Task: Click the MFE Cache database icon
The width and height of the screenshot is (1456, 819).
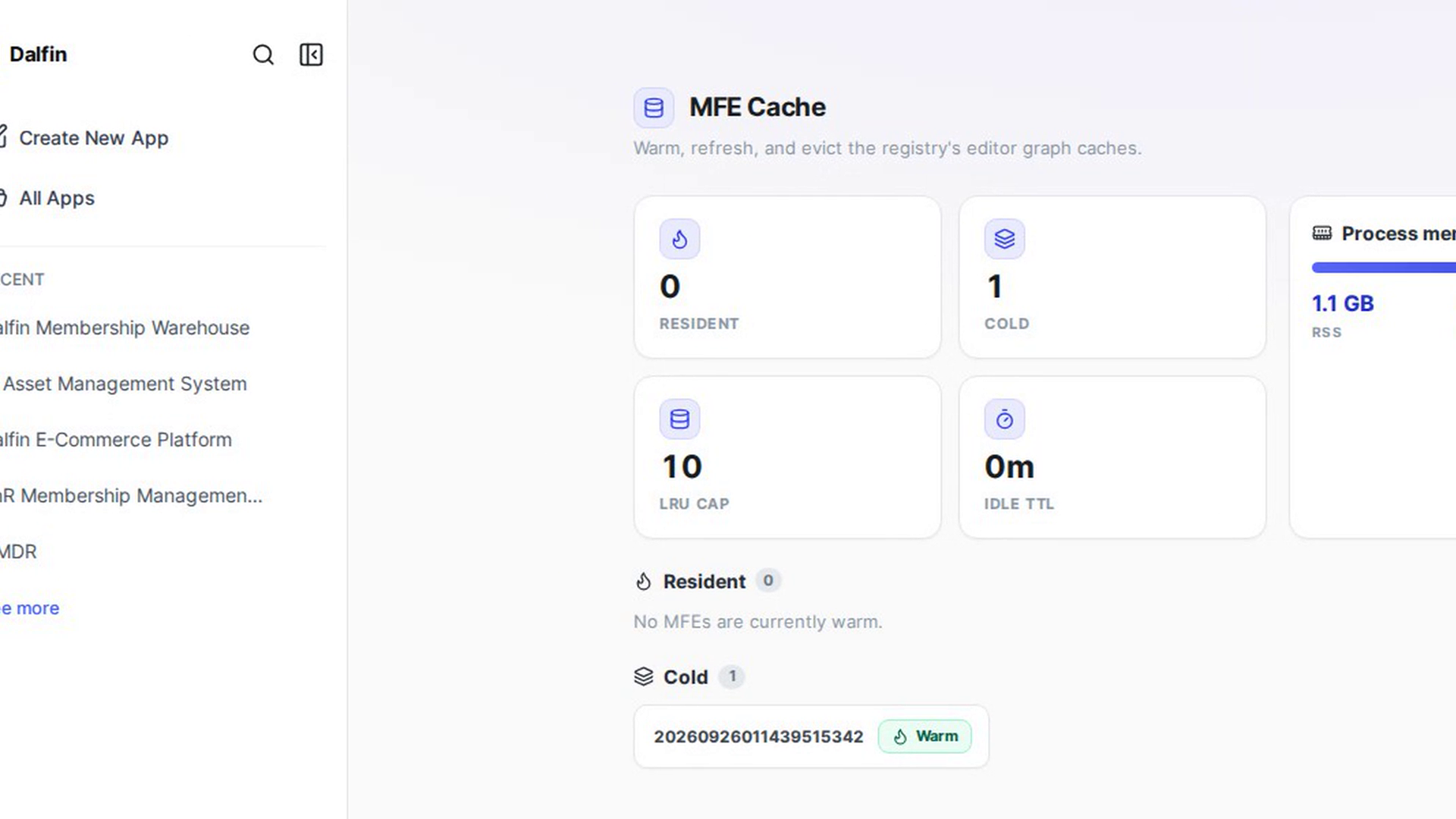Action: pyautogui.click(x=654, y=108)
